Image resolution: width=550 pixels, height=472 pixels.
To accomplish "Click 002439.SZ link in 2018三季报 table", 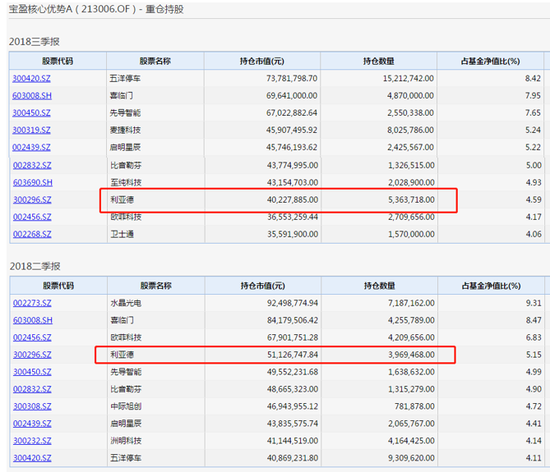I will coord(32,147).
